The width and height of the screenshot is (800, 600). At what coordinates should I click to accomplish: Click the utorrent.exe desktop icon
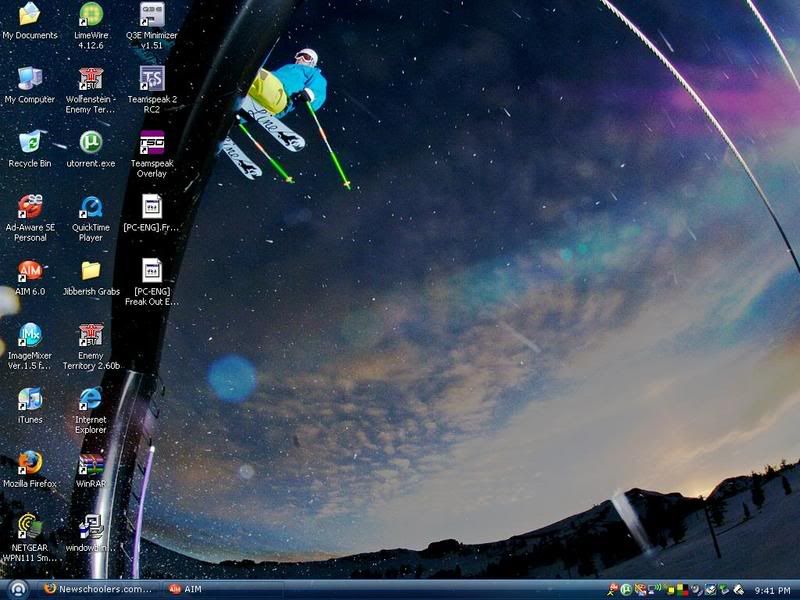[x=91, y=142]
